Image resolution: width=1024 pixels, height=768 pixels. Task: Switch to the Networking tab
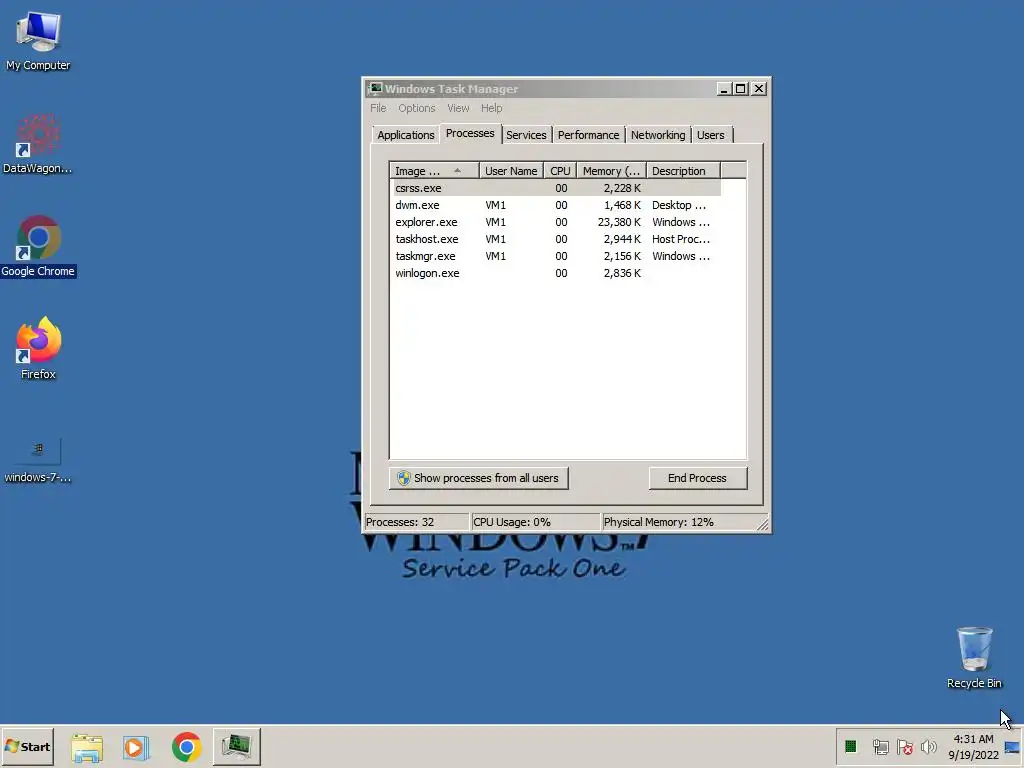tap(658, 135)
